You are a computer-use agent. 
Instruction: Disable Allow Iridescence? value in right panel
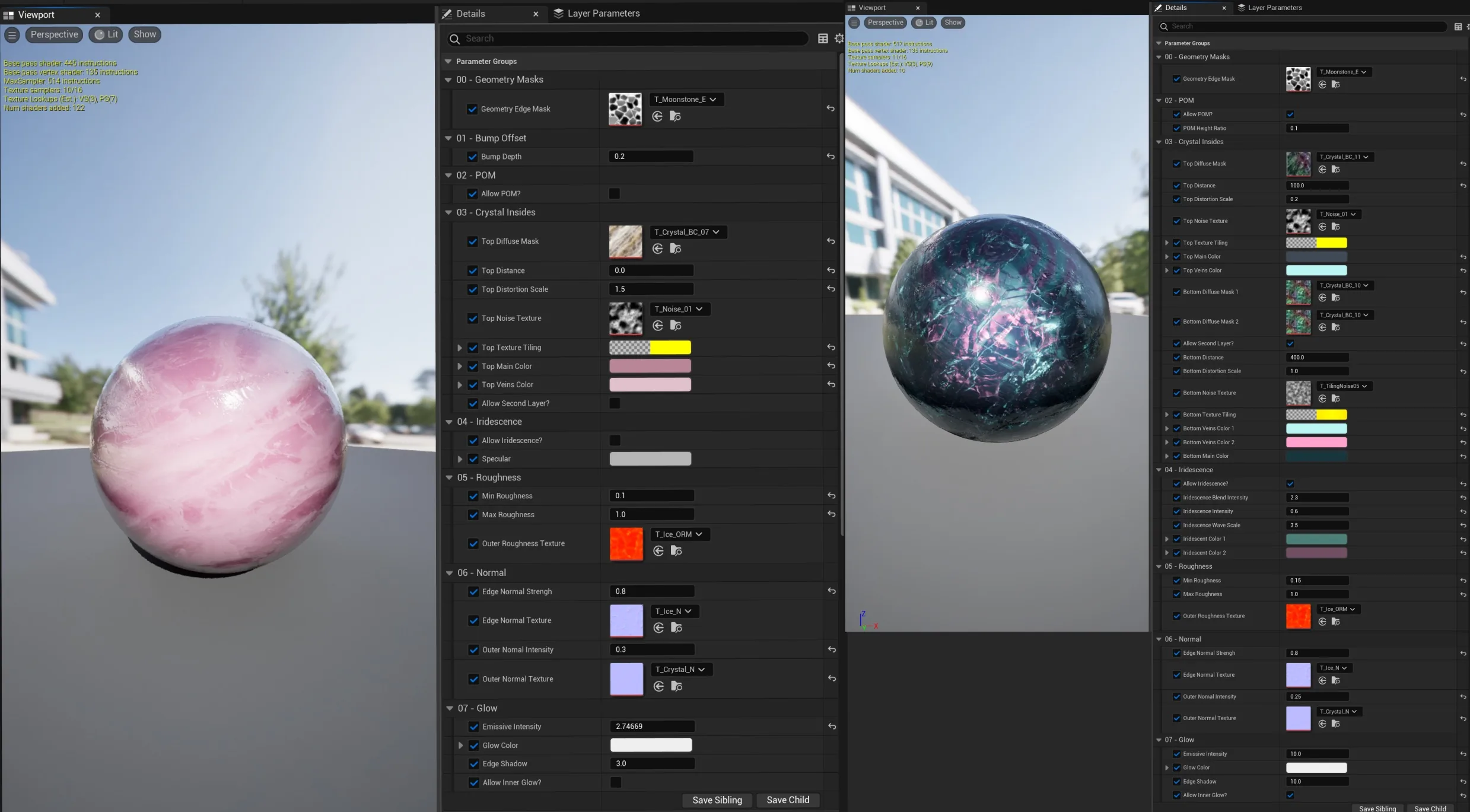coord(1290,484)
